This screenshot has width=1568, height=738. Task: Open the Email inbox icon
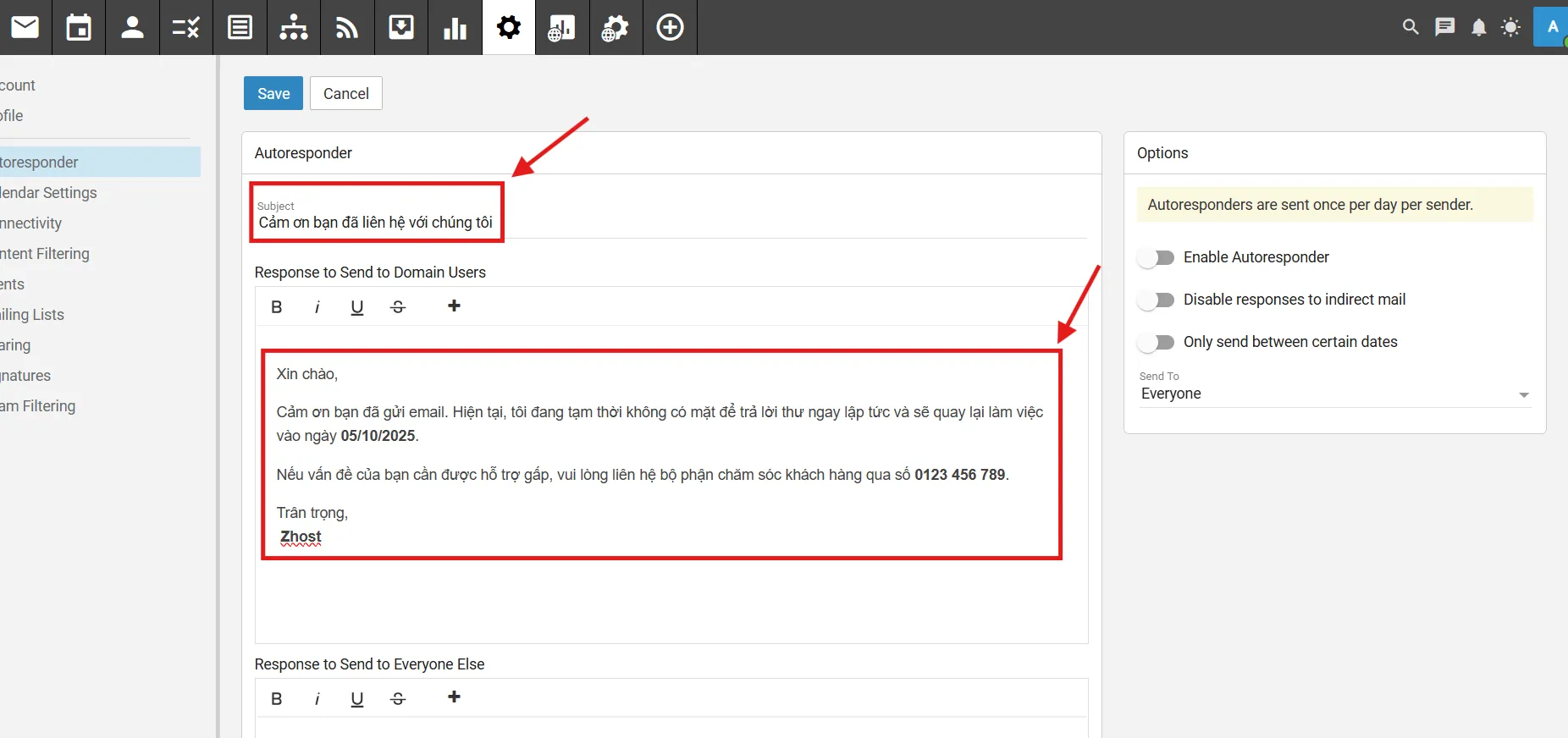click(25, 27)
